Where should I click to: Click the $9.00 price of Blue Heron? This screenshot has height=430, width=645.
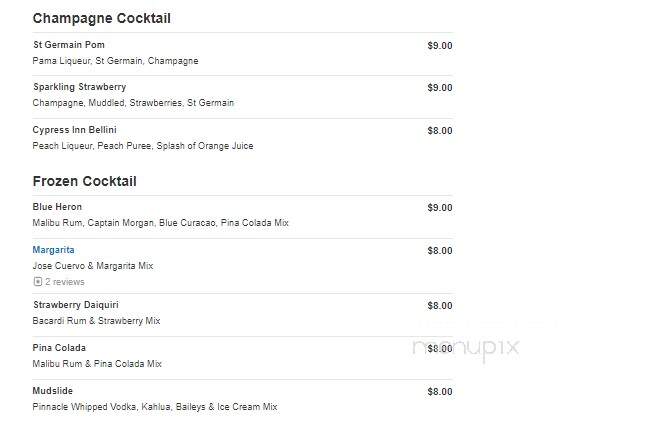pos(440,208)
